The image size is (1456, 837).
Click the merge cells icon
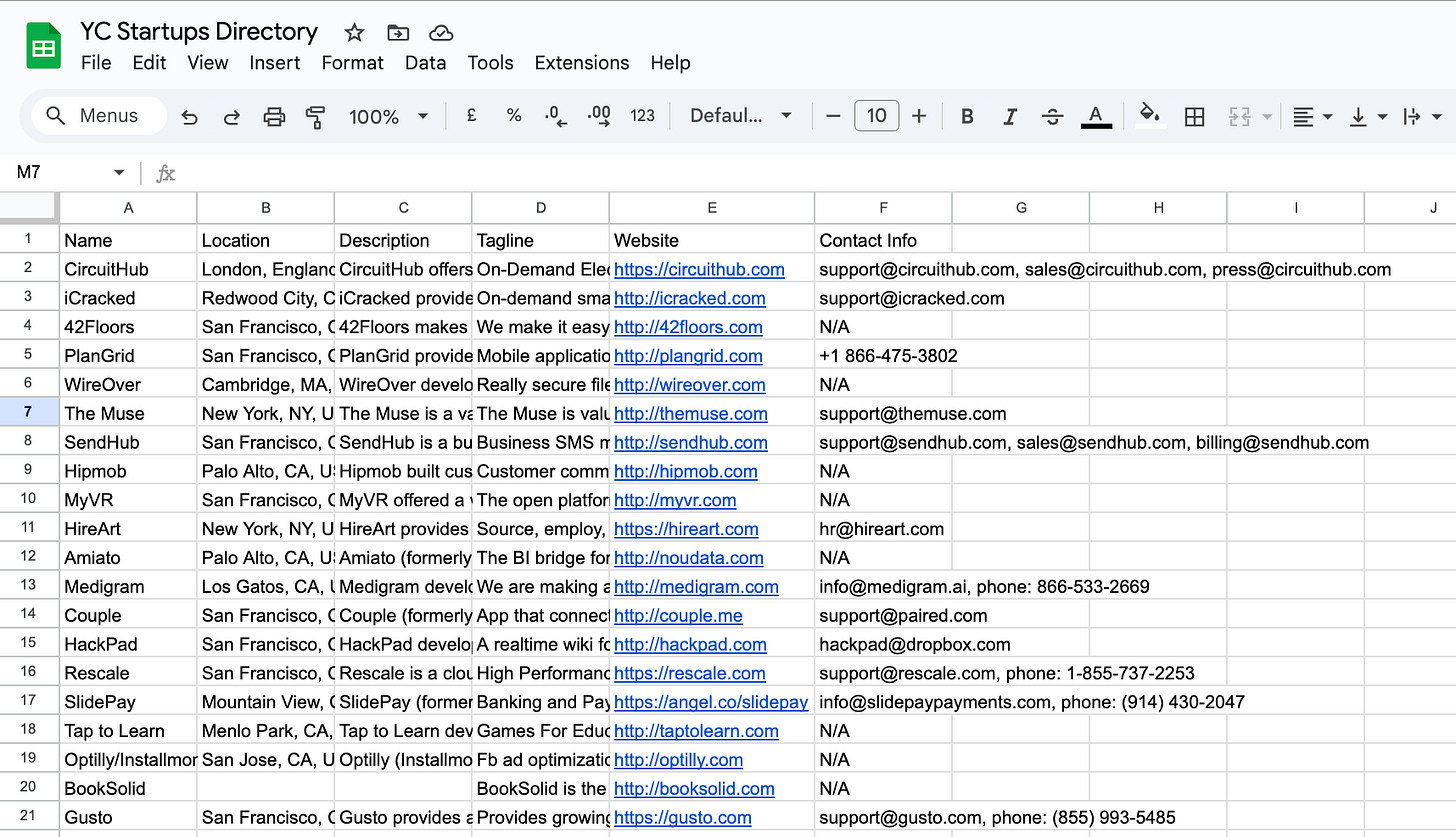1240,117
